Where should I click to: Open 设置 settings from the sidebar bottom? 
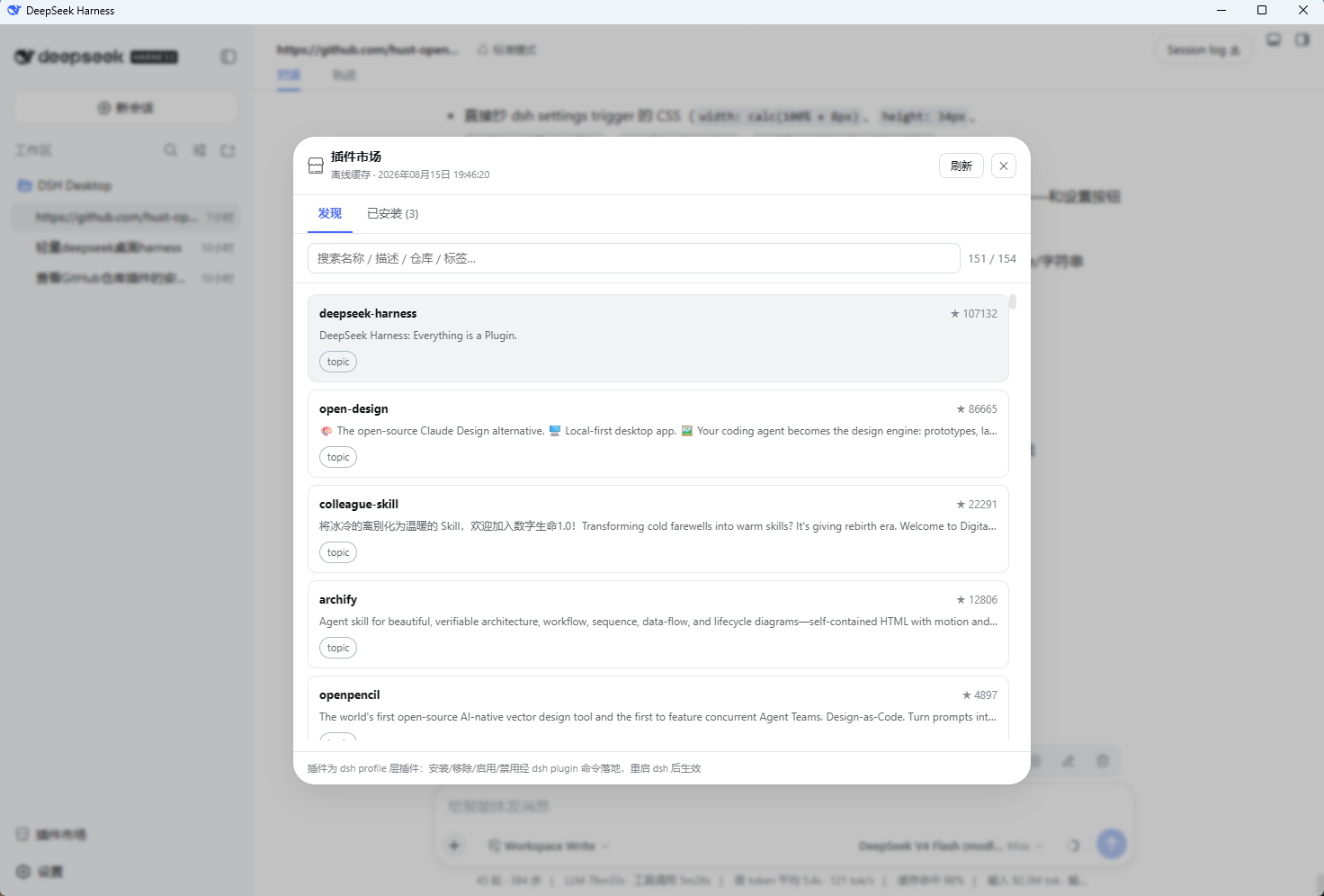(x=40, y=872)
